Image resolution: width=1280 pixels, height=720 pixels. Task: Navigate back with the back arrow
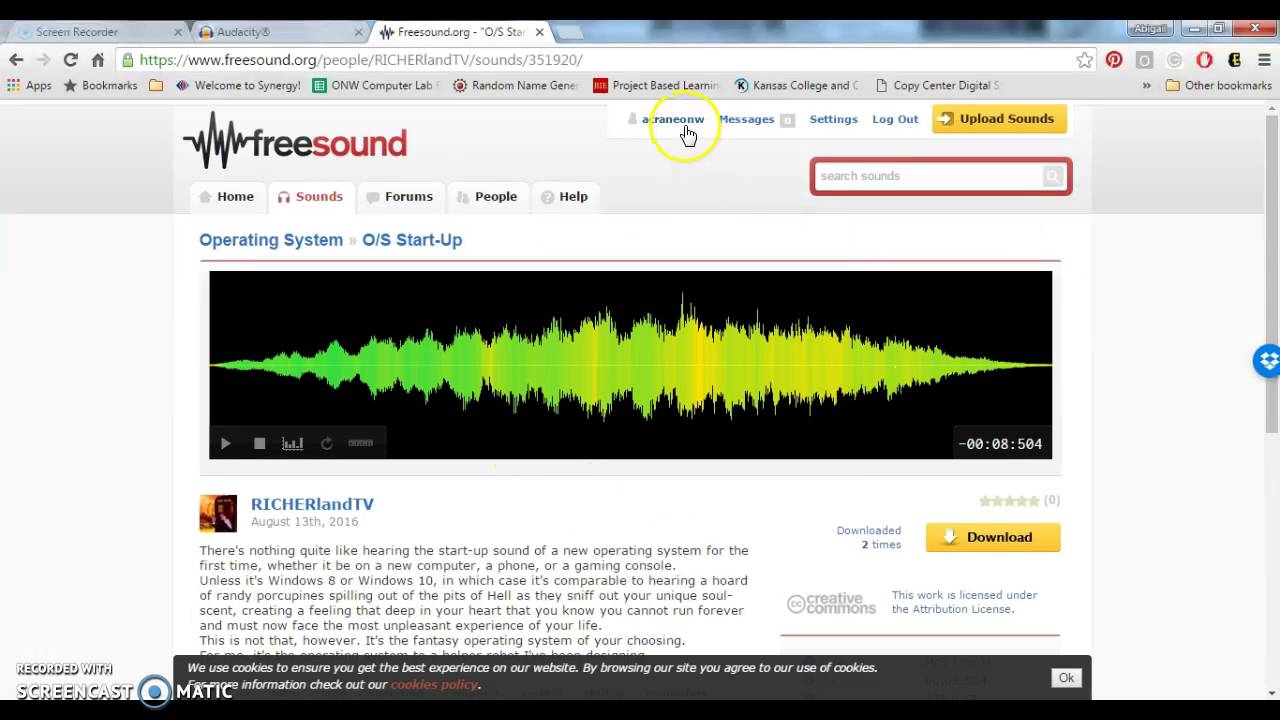(x=16, y=60)
